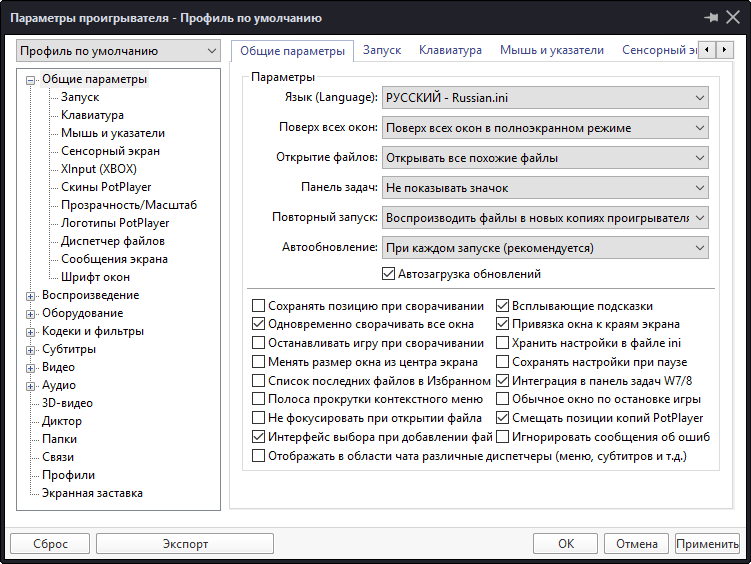Viewport: 751px width, 564px height.
Task: Expand the Субтитры tree node
Action: coord(31,349)
